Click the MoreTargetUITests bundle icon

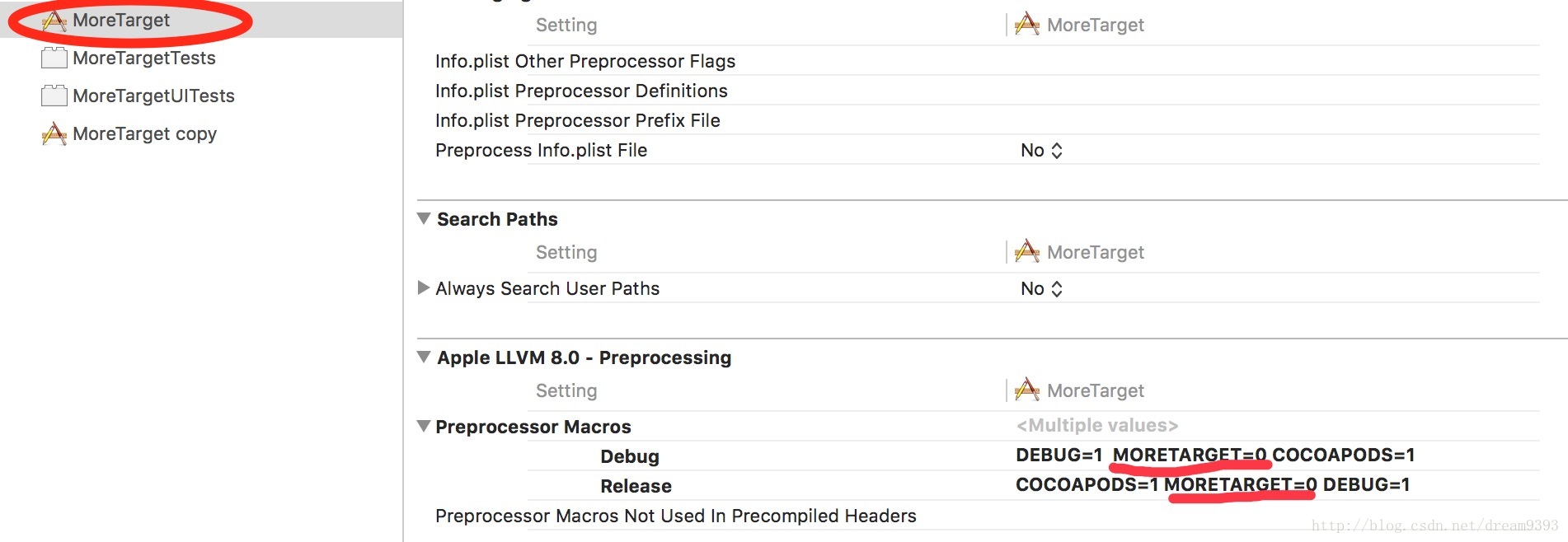coord(54,96)
